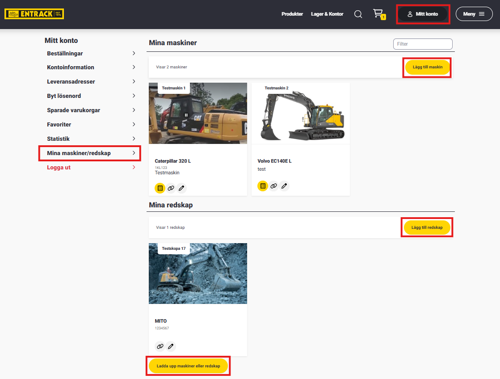Click the yellow list icon under Volvo EC140E L

click(263, 186)
